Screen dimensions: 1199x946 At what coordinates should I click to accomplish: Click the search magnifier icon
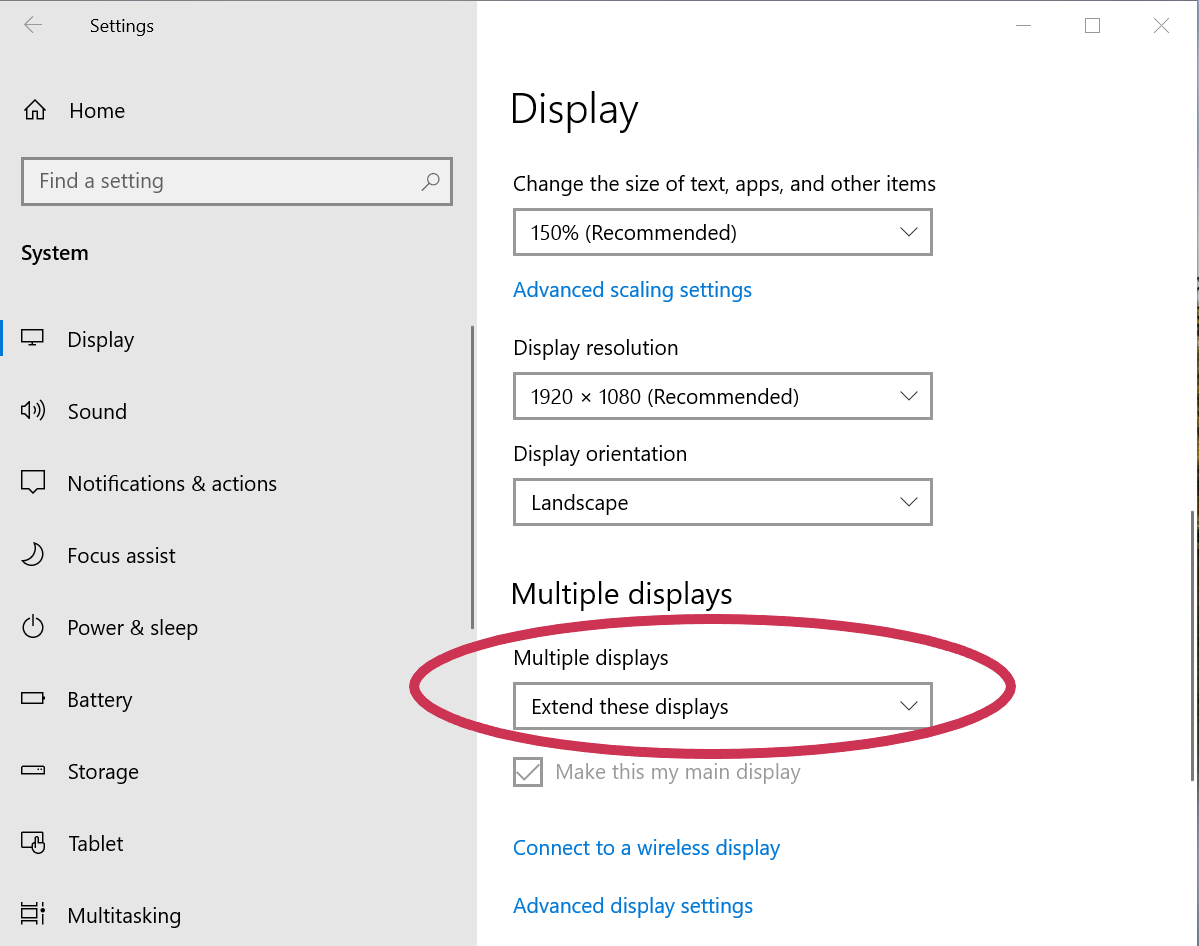pos(430,181)
